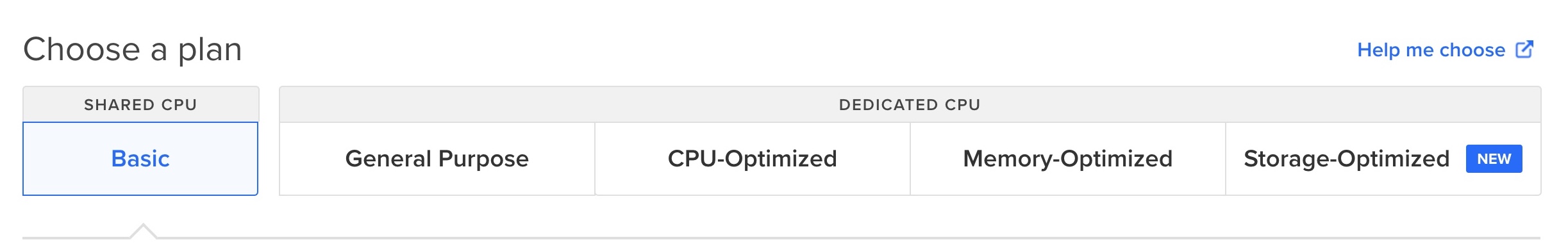This screenshot has height=249, width=1568.
Task: Choose Memory-Optimized under Dedicated CPU
Action: tap(1068, 159)
